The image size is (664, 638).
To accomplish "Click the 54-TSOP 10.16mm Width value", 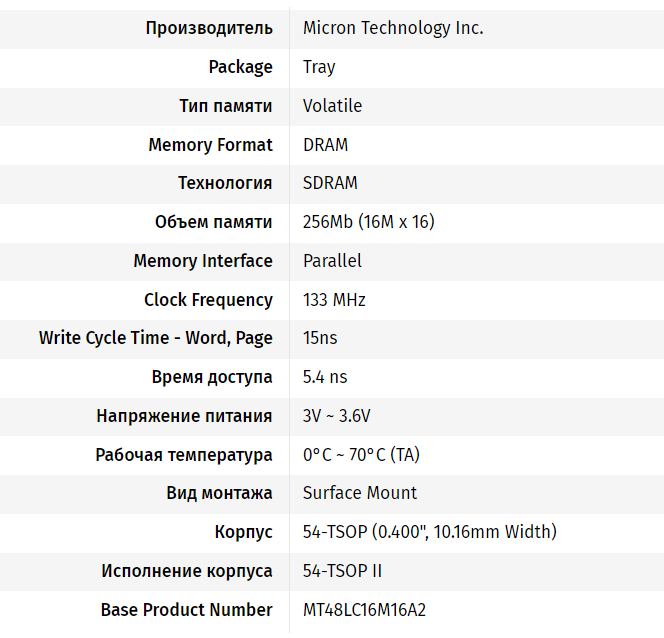I will click(430, 532).
